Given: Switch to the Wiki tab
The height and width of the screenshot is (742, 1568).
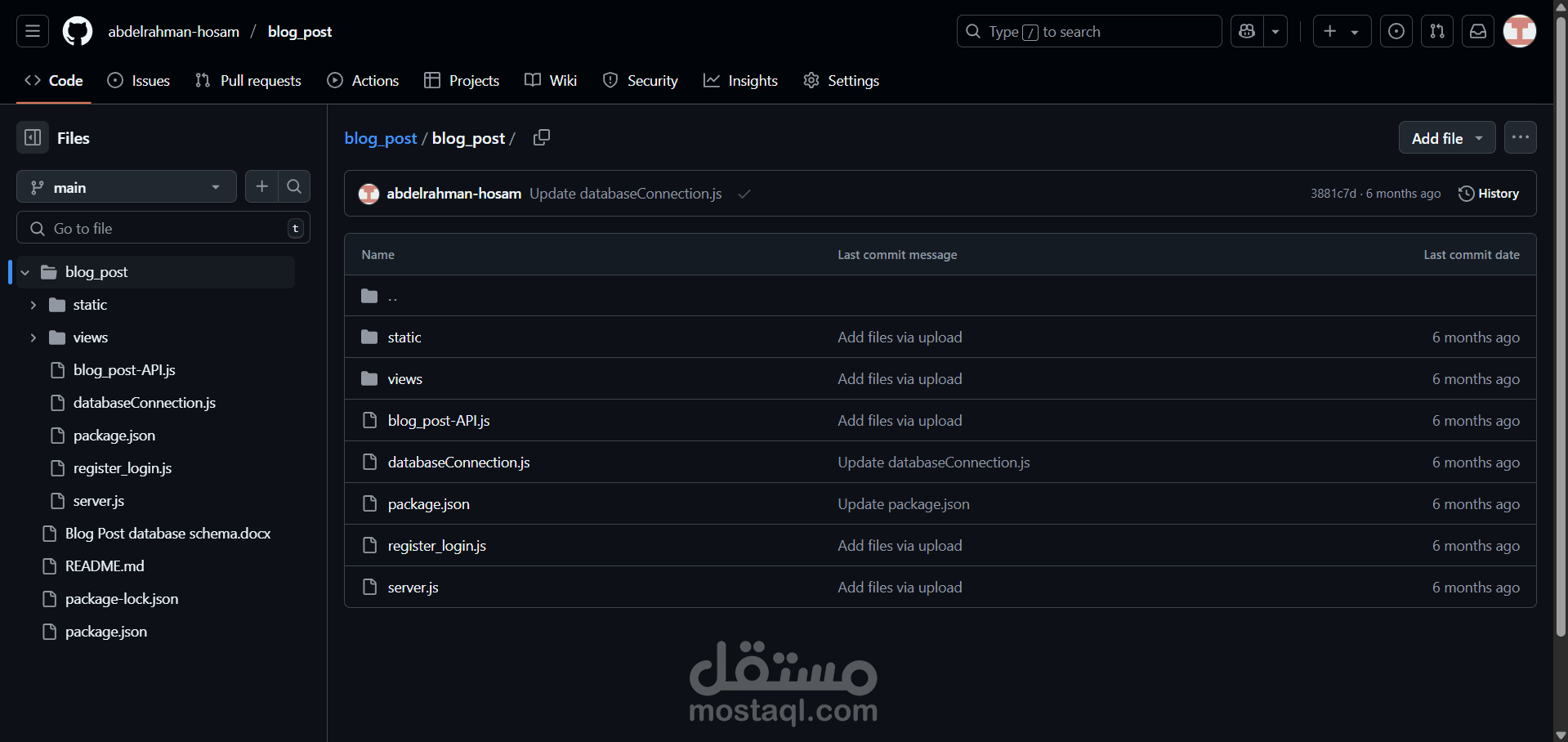Looking at the screenshot, I should (x=551, y=80).
